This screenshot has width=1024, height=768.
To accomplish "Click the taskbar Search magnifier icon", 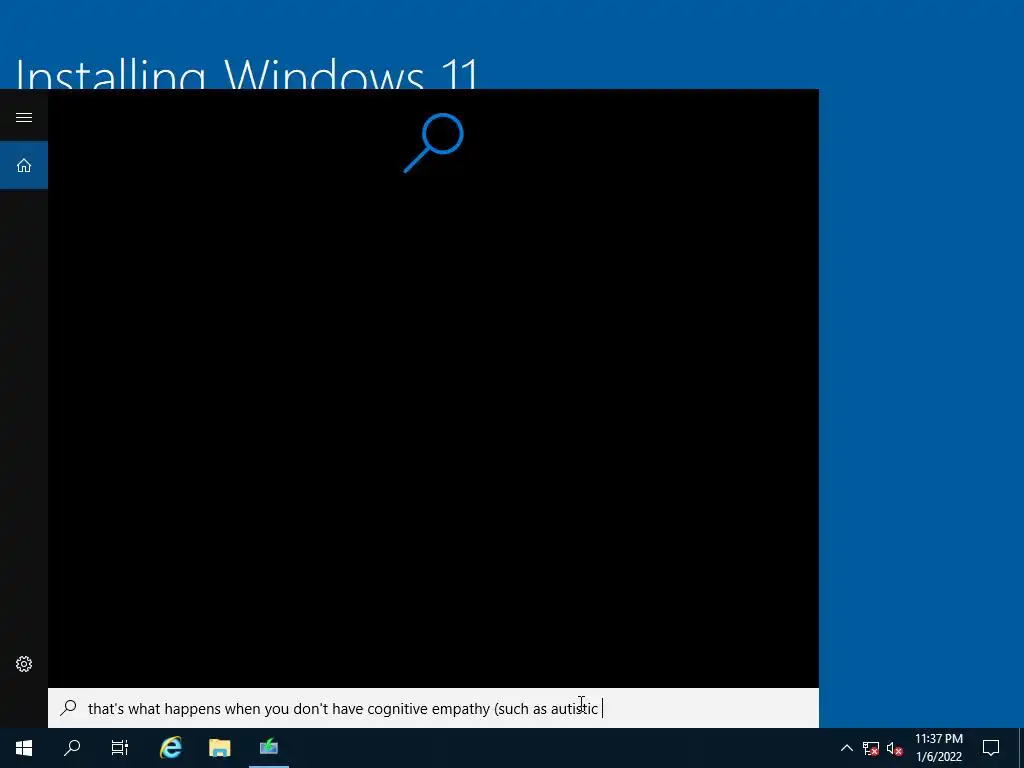I will click(x=72, y=748).
